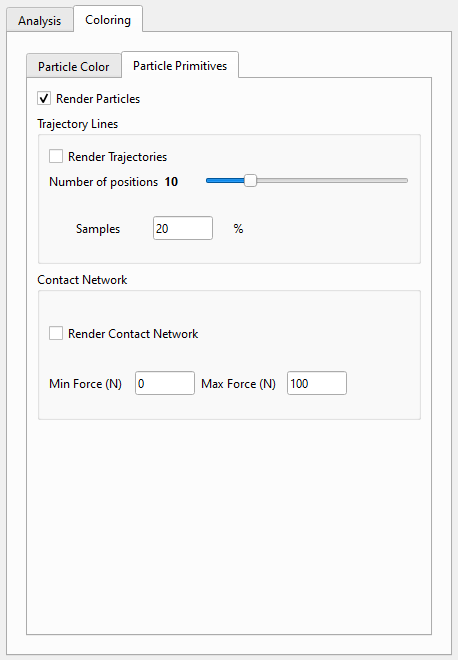Viewport: 458px width, 660px height.
Task: Click the "Render Contact Network" label text
Action: coord(133,334)
